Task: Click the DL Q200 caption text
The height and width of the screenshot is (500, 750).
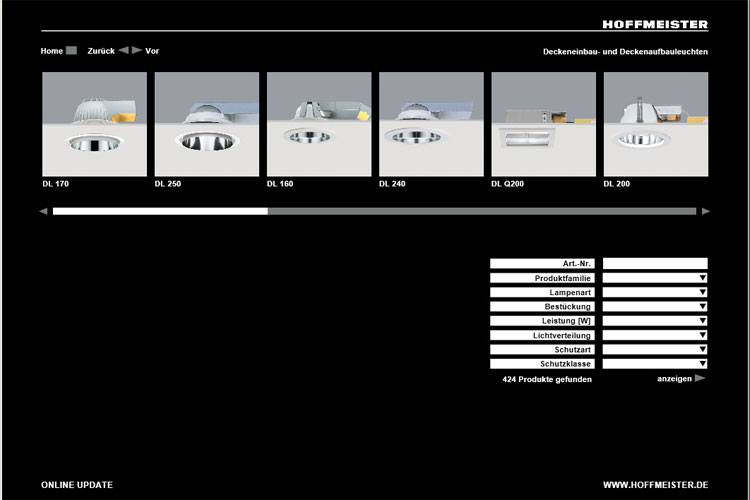Action: pyautogui.click(x=507, y=184)
